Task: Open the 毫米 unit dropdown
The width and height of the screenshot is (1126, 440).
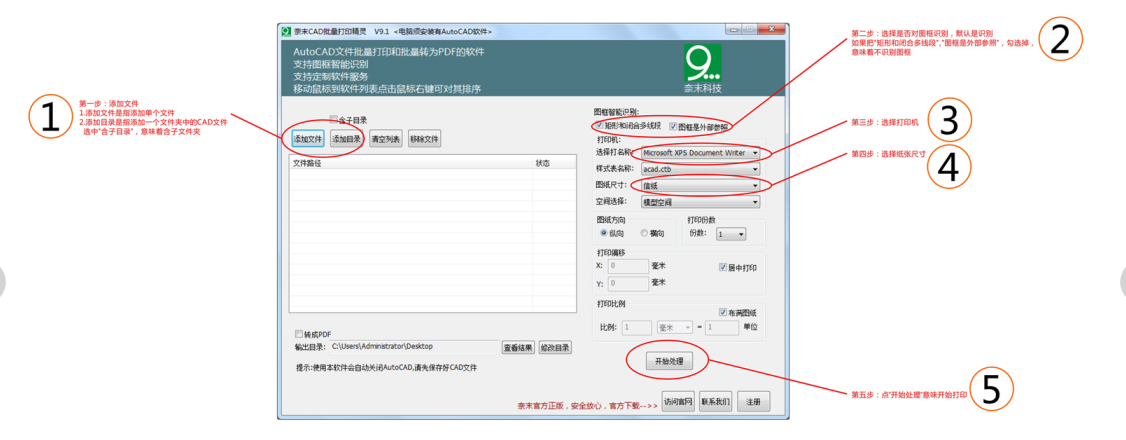Action: pos(675,327)
